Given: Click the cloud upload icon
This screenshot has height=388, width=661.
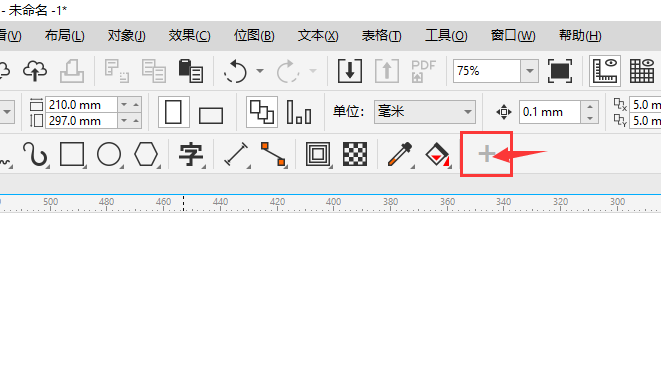Looking at the screenshot, I should point(35,70).
